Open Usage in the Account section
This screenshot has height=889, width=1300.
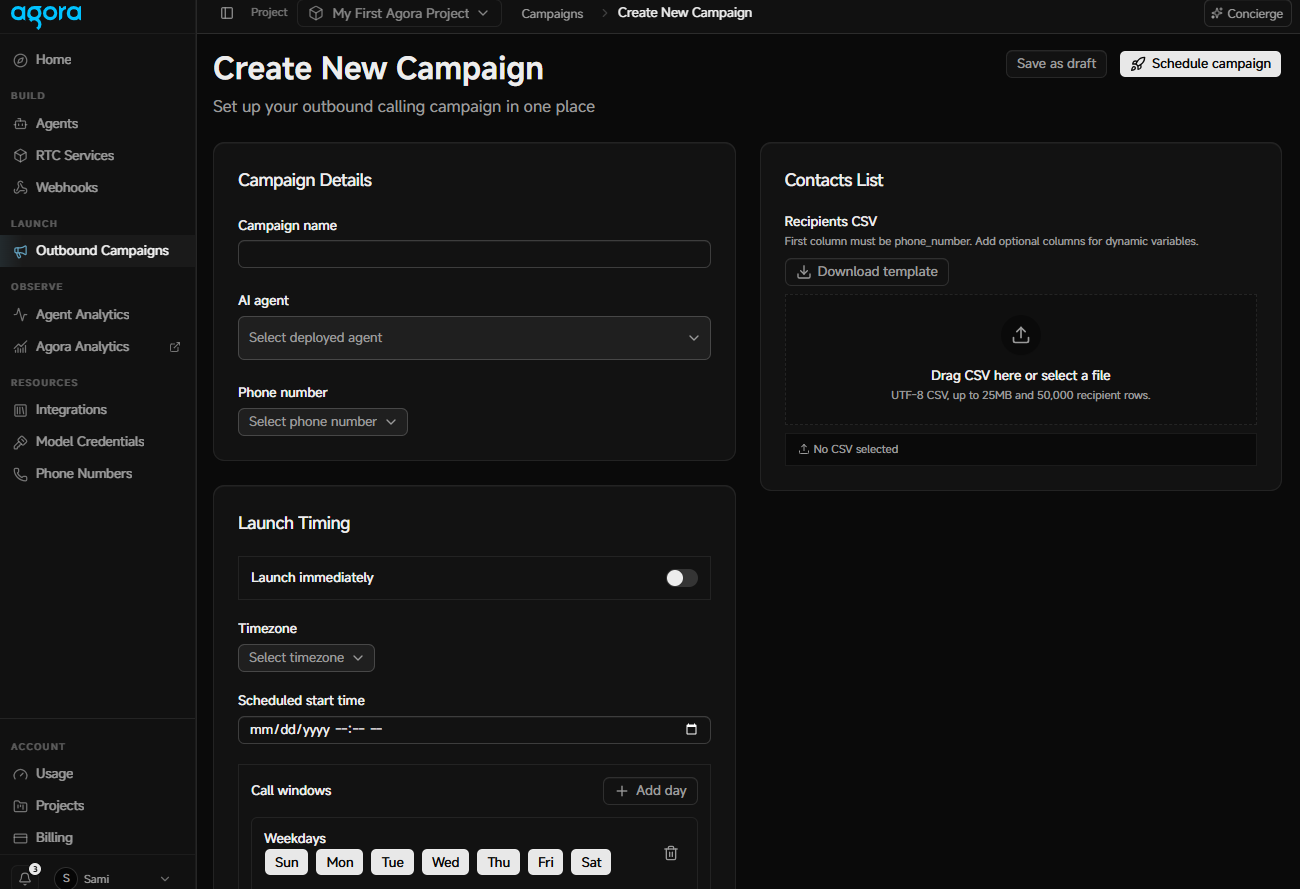pyautogui.click(x=98, y=774)
